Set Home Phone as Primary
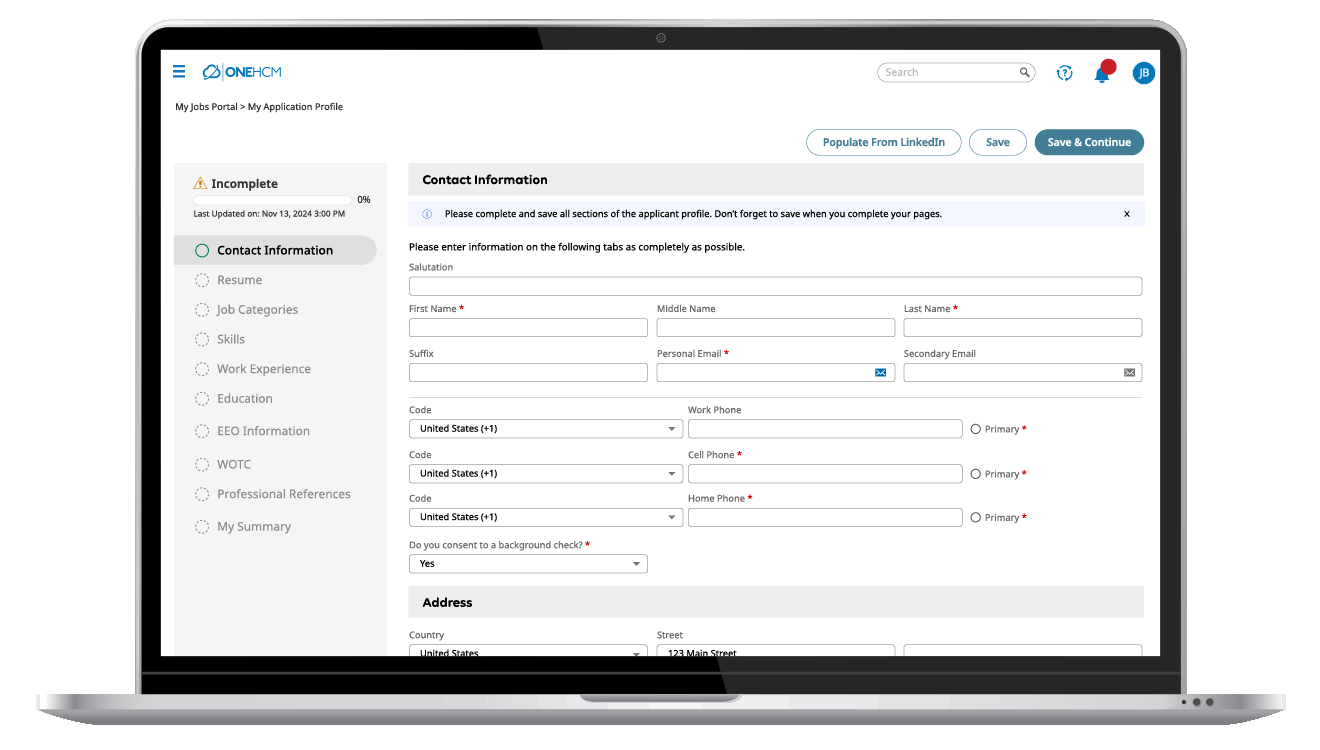This screenshot has height=750, width=1320. click(976, 517)
